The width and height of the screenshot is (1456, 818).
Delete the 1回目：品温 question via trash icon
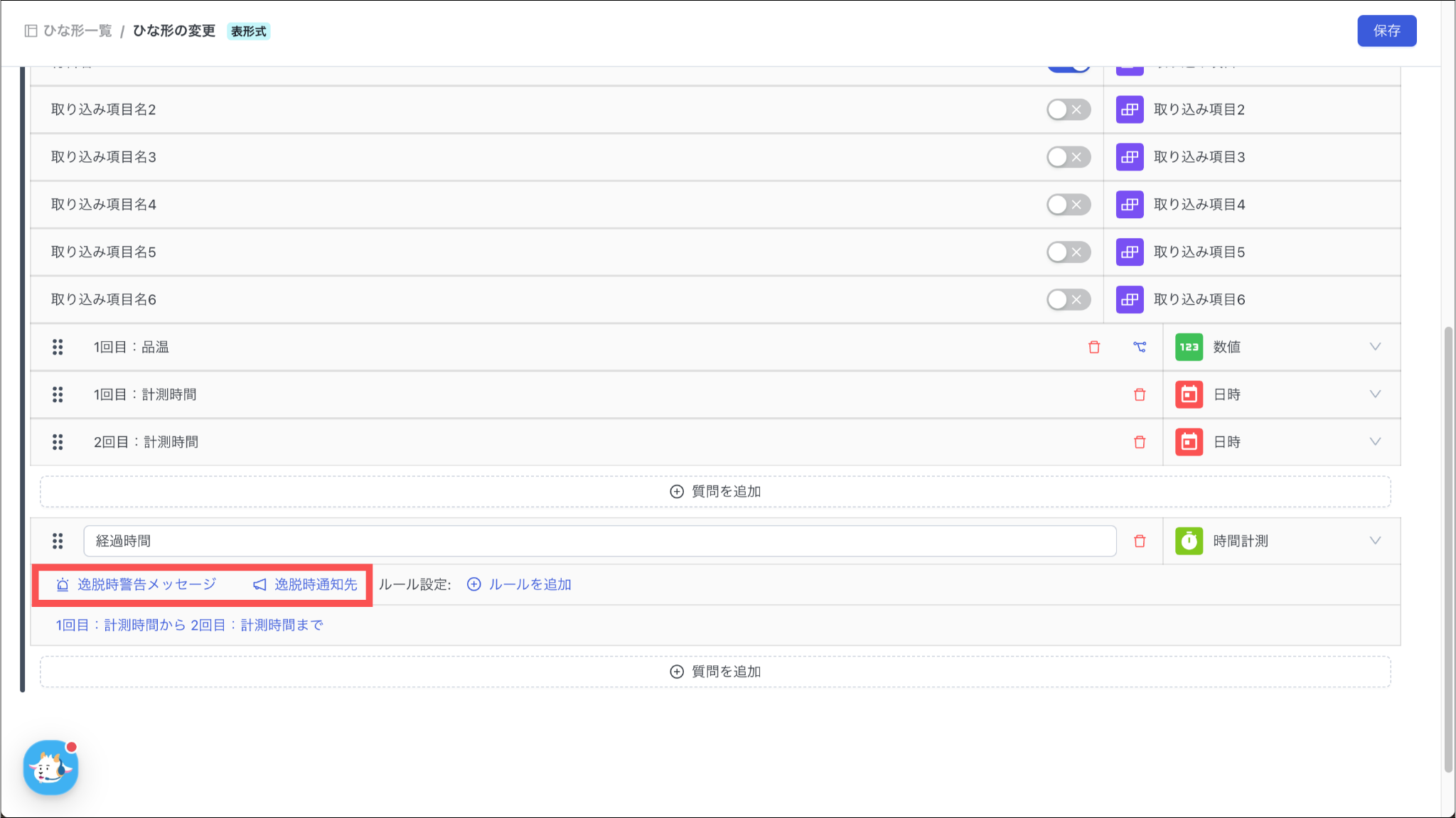[x=1094, y=347]
